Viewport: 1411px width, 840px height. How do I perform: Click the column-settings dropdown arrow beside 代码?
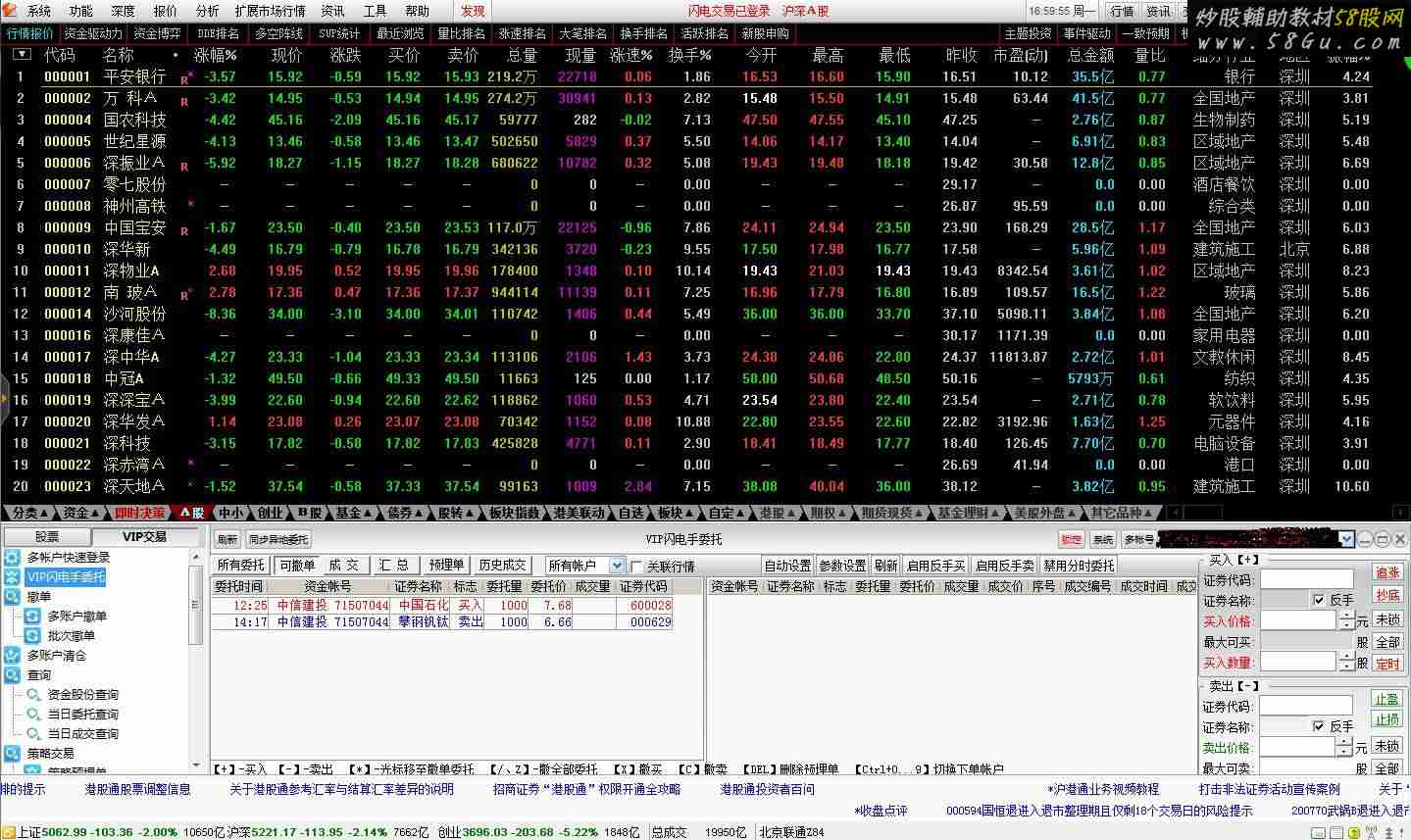pos(23,55)
